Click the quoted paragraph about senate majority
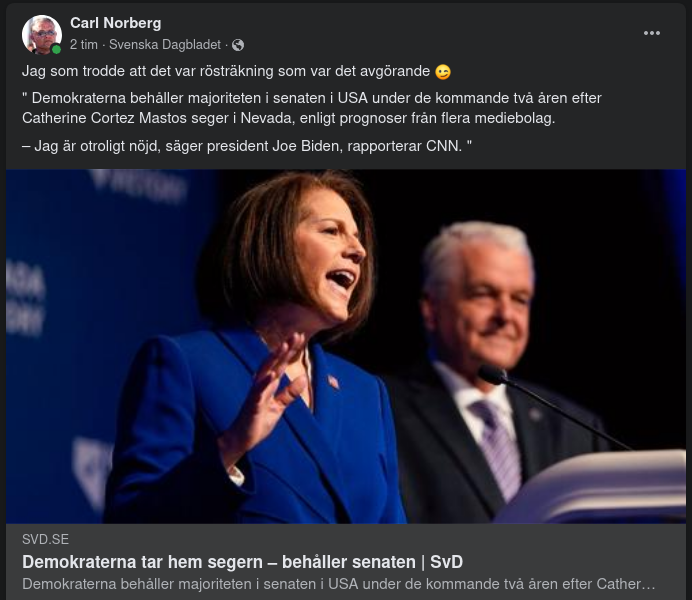The width and height of the screenshot is (692, 600). tap(312, 108)
